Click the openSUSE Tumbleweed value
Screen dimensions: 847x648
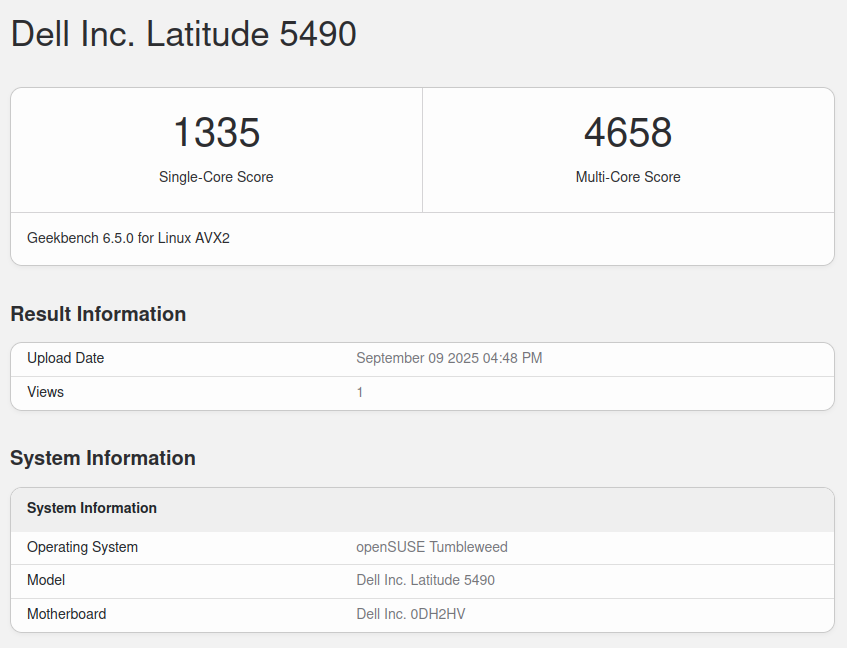tap(432, 547)
